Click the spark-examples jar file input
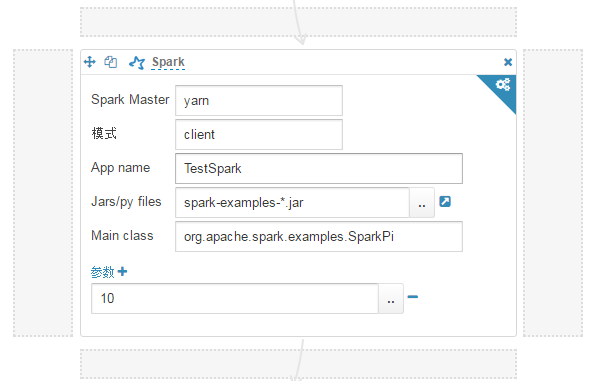The width and height of the screenshot is (591, 381). [292, 203]
